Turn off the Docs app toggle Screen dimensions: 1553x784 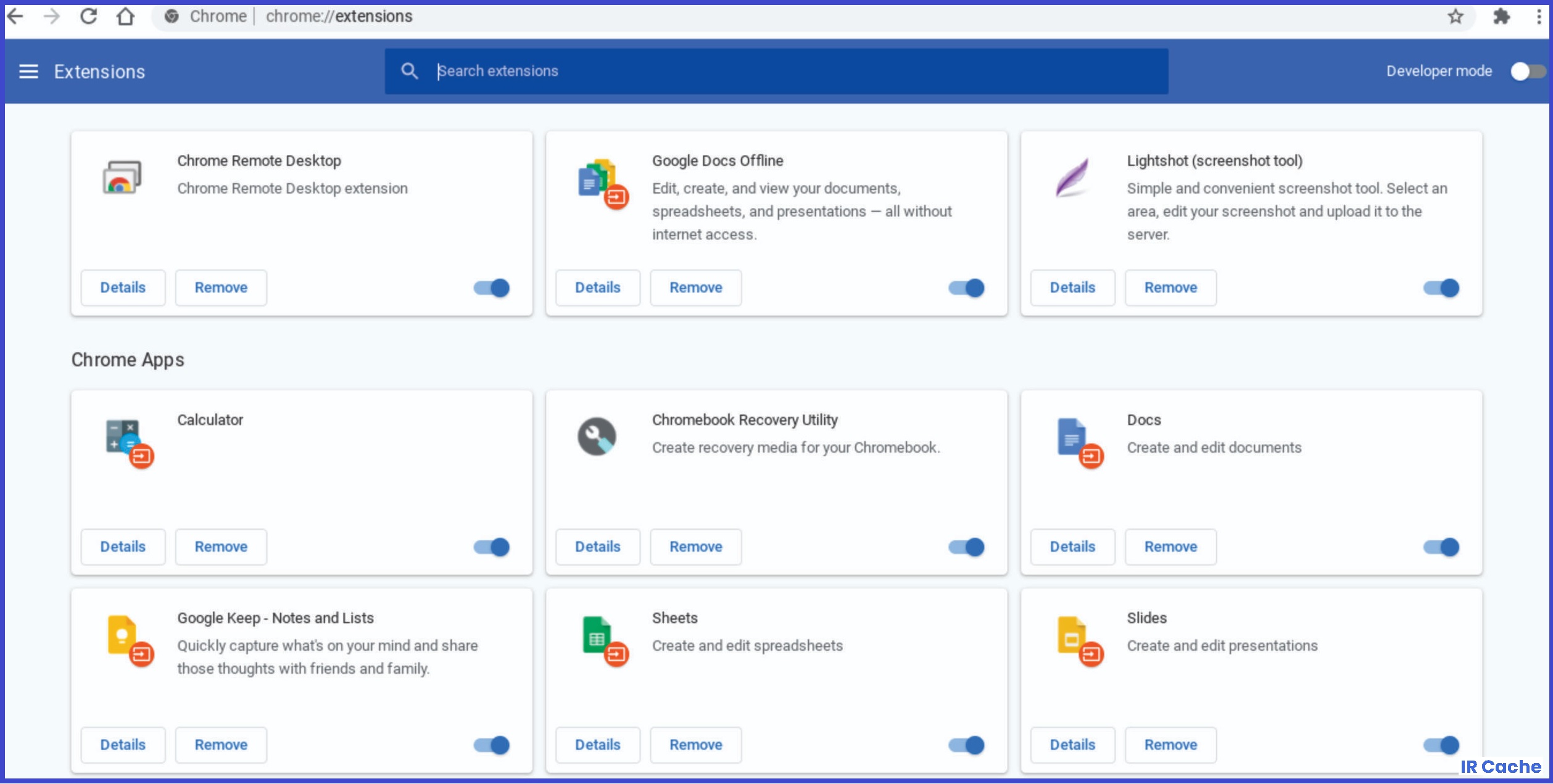[x=1441, y=547]
